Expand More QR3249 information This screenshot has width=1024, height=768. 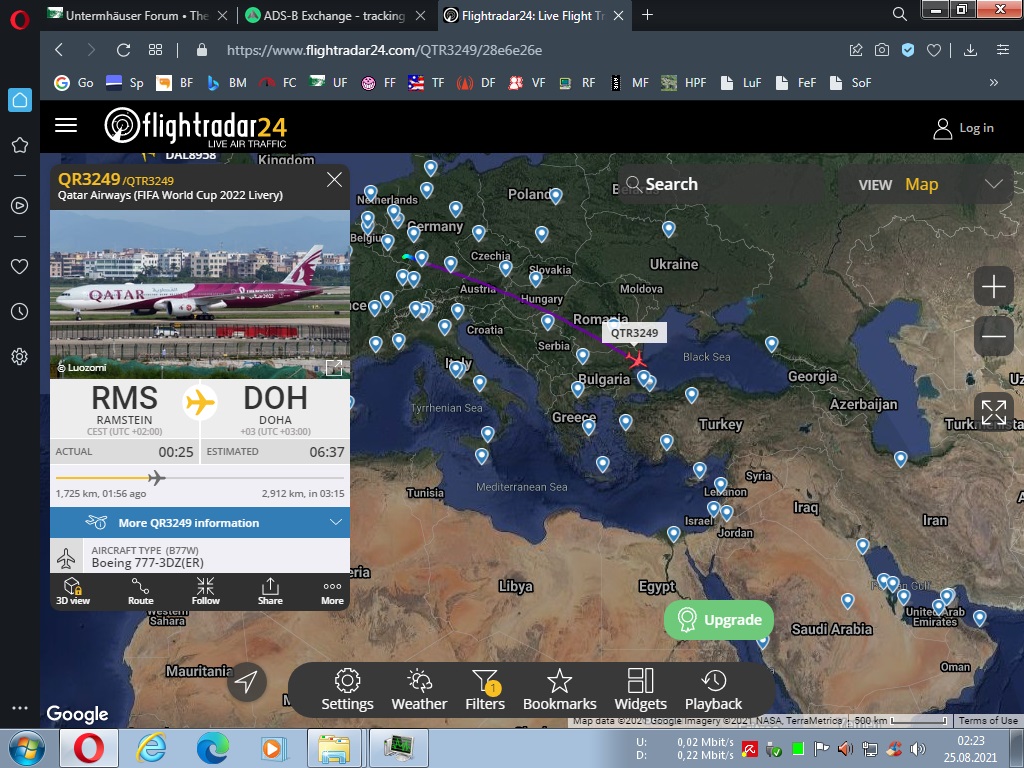(x=200, y=523)
